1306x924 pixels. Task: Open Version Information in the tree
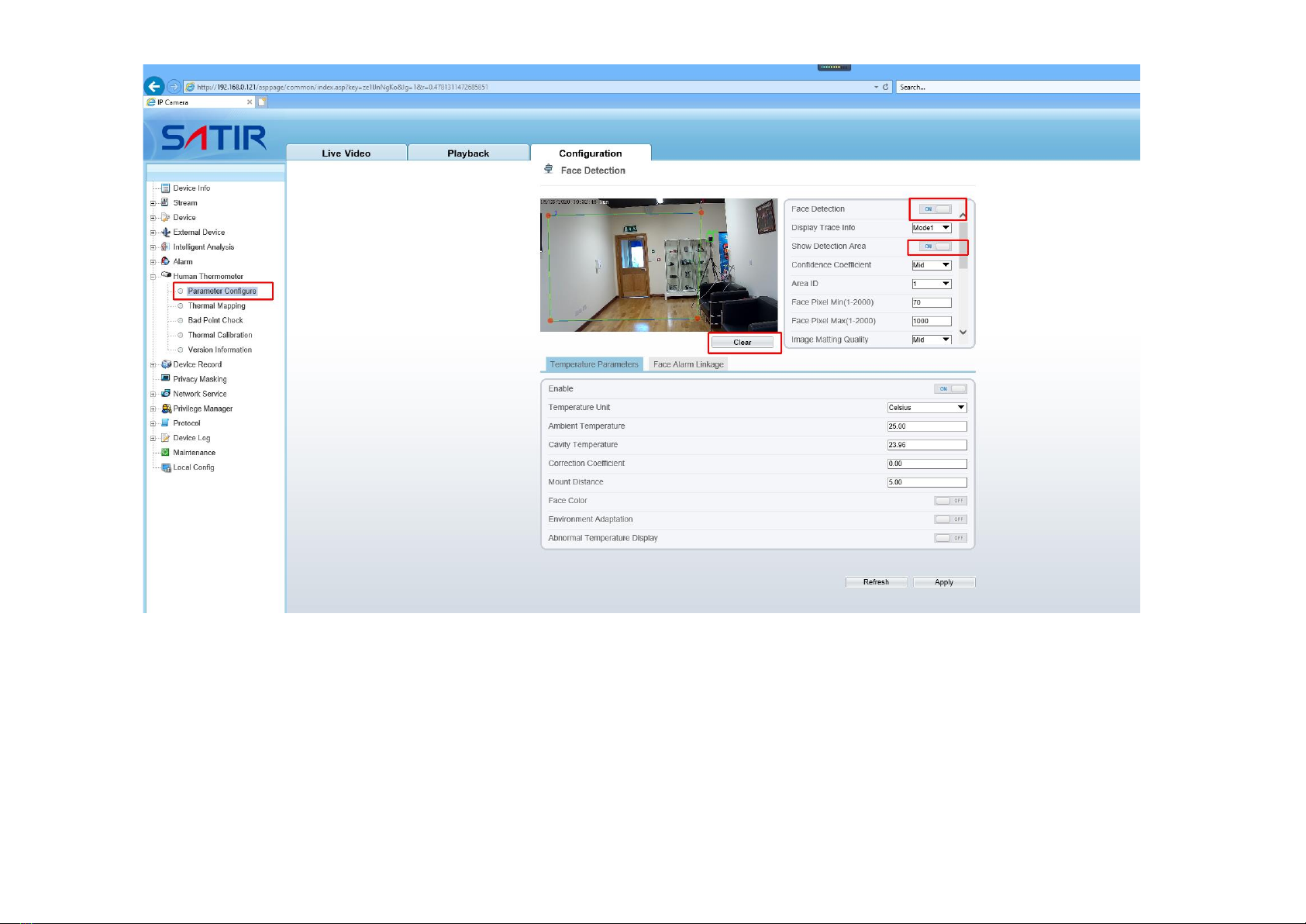[x=220, y=350]
